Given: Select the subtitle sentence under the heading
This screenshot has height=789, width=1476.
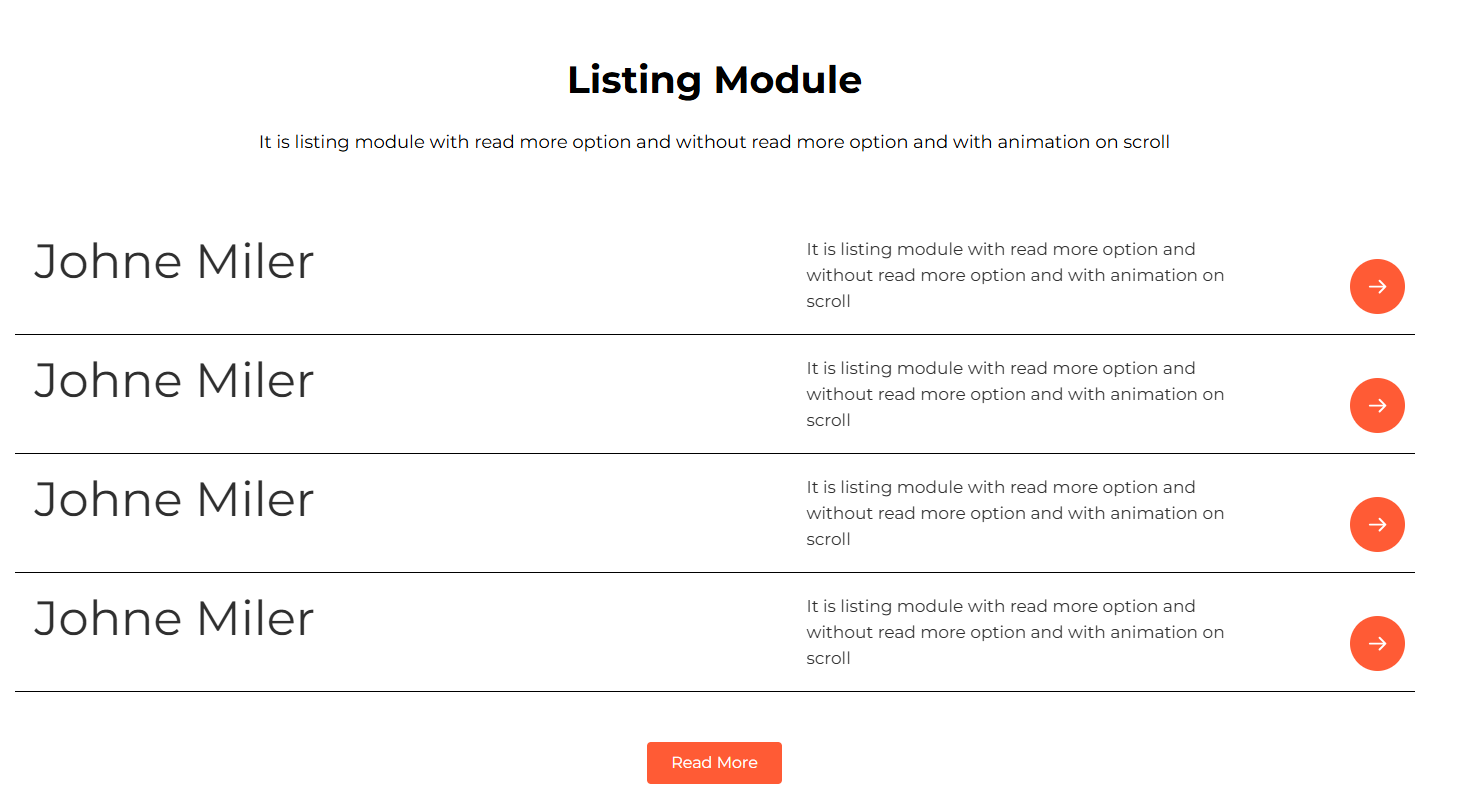Looking at the screenshot, I should coord(714,142).
